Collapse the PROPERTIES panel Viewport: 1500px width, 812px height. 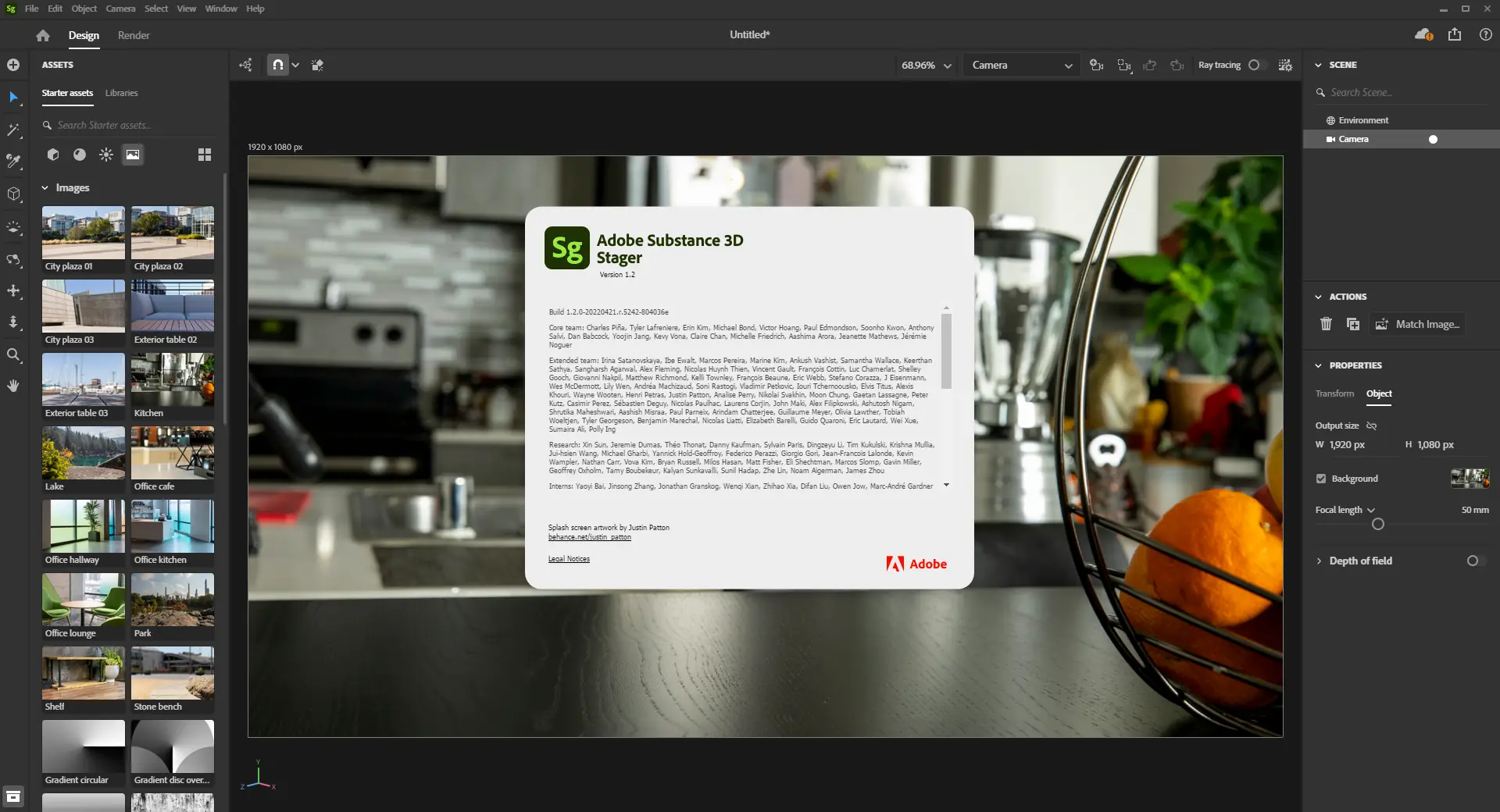tap(1318, 365)
